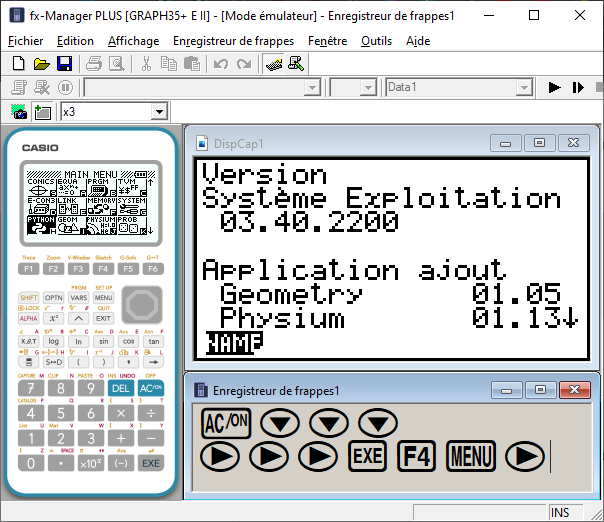Click the EXIT key on the calculator
The width and height of the screenshot is (604, 522).
pos(103,318)
